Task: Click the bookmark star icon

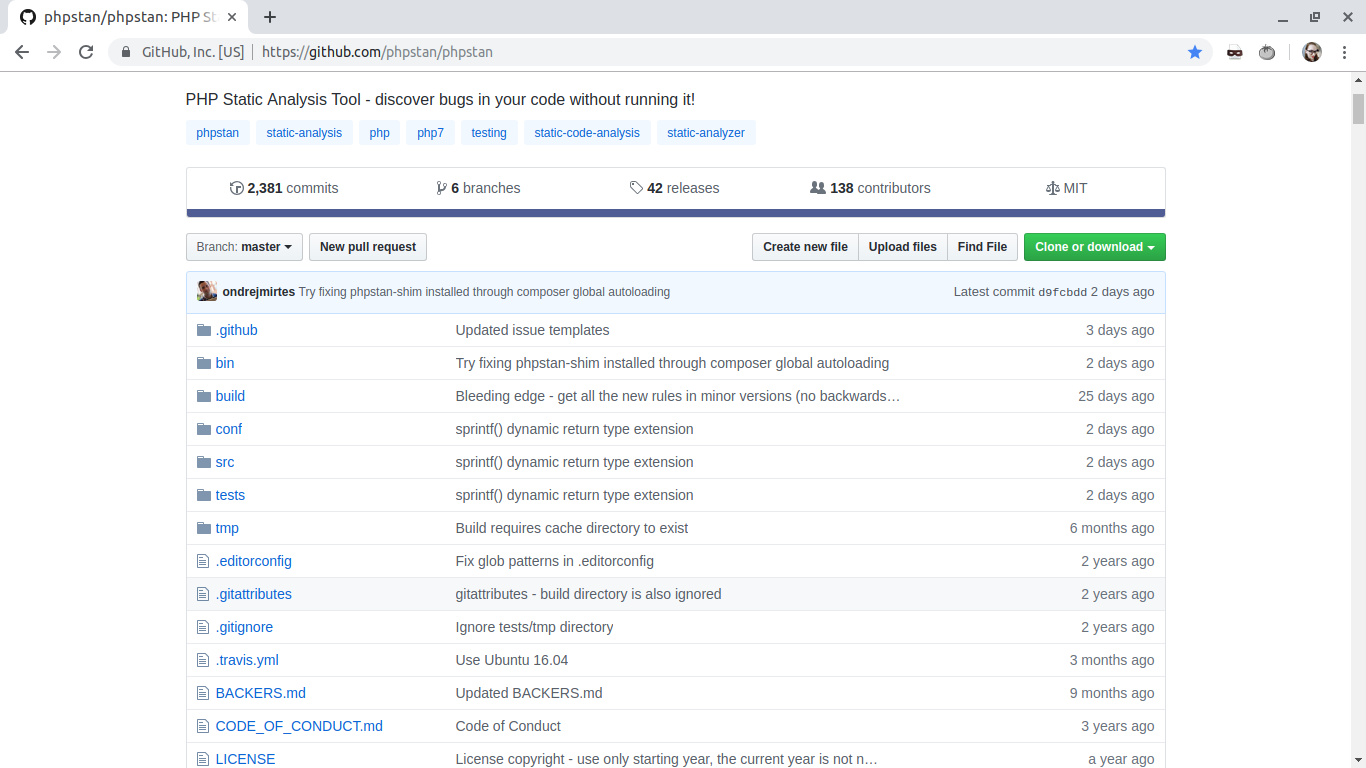Action: 1195,52
